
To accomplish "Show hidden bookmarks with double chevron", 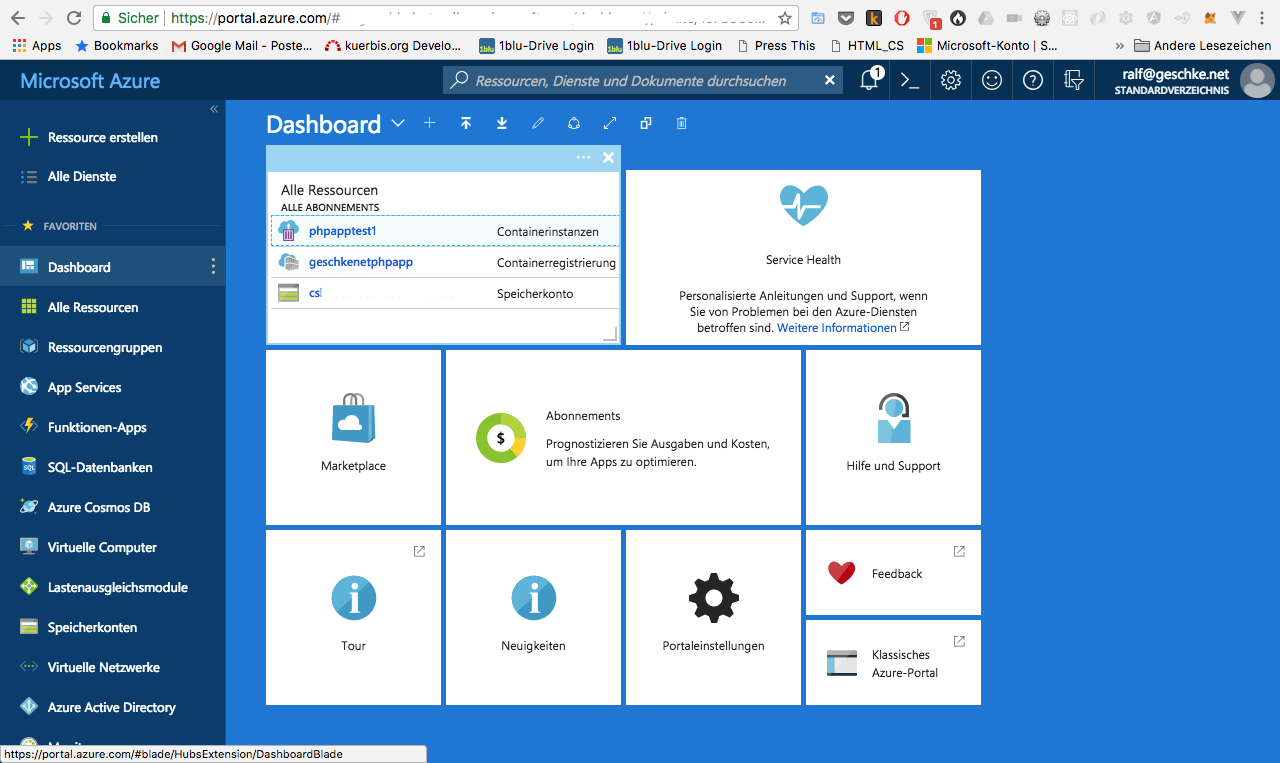I will click(x=1119, y=45).
